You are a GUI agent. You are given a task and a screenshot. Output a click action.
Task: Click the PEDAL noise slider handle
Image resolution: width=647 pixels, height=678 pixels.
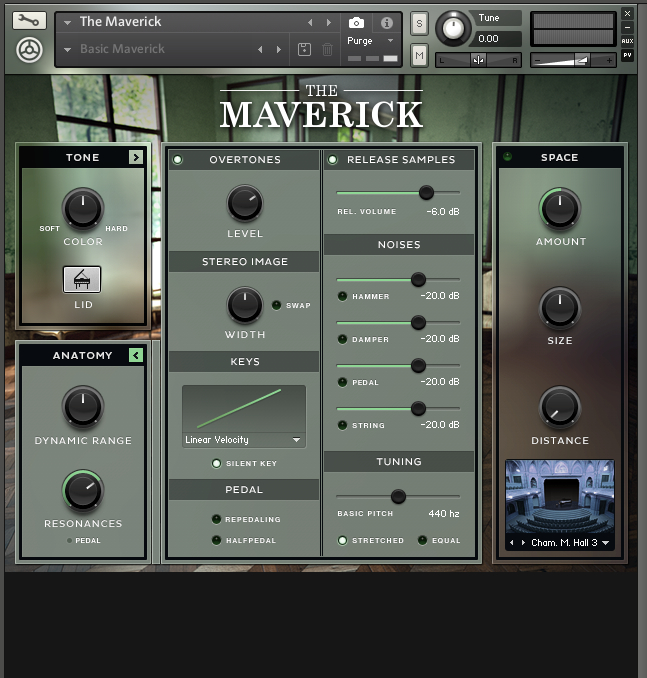click(418, 366)
